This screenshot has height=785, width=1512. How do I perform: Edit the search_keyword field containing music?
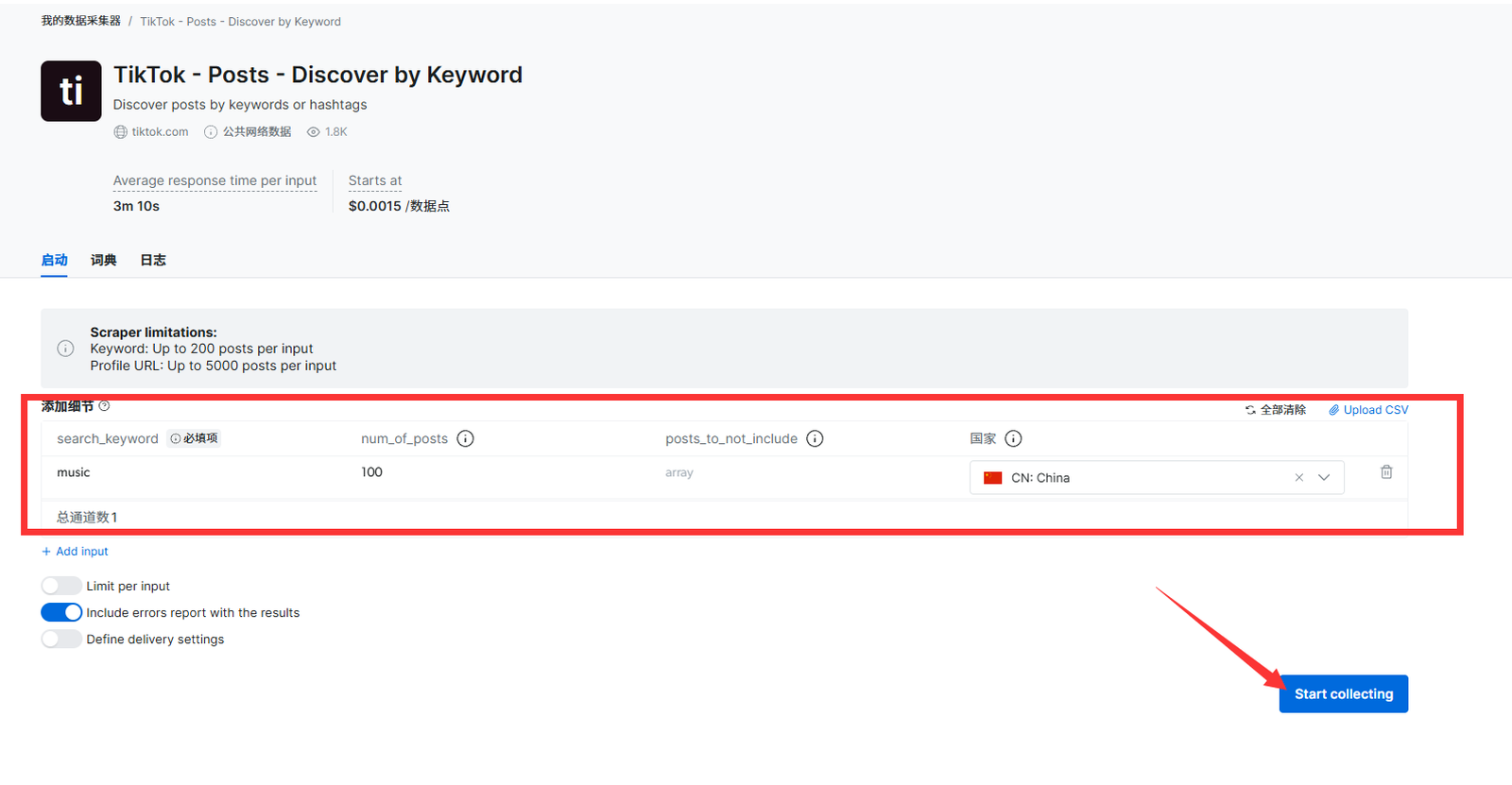(194, 472)
